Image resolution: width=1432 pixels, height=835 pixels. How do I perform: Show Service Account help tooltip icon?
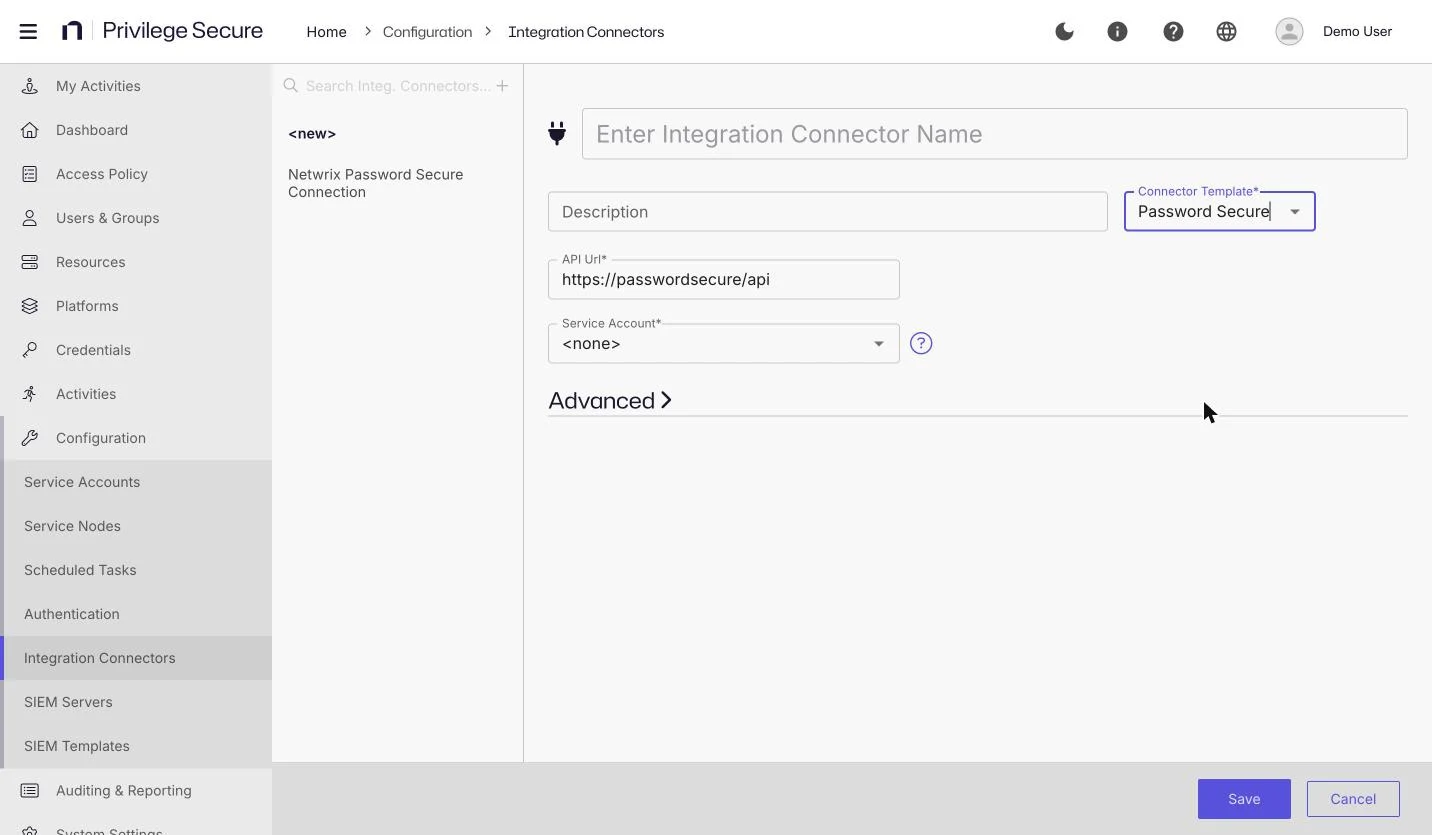click(x=921, y=344)
